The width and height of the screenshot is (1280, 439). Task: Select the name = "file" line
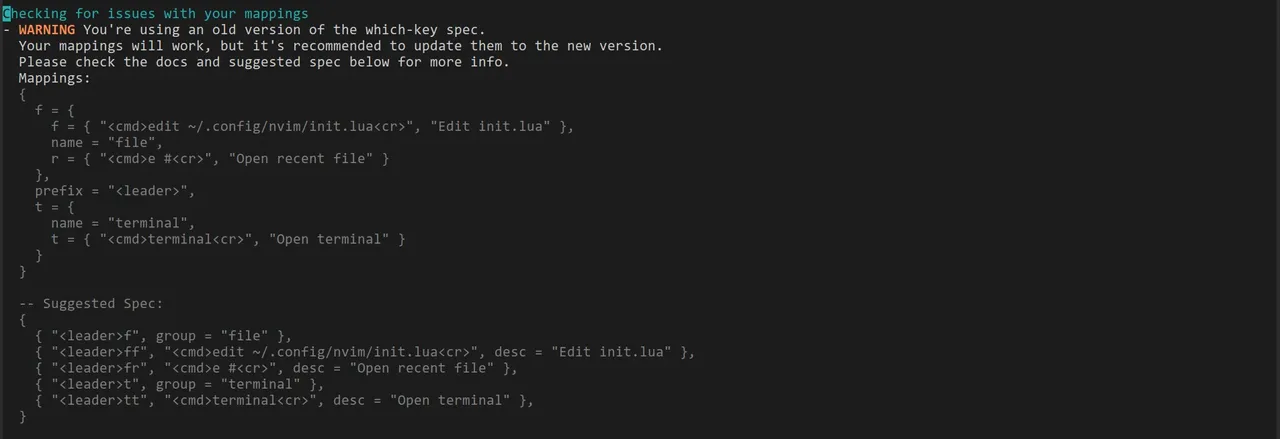(104, 142)
